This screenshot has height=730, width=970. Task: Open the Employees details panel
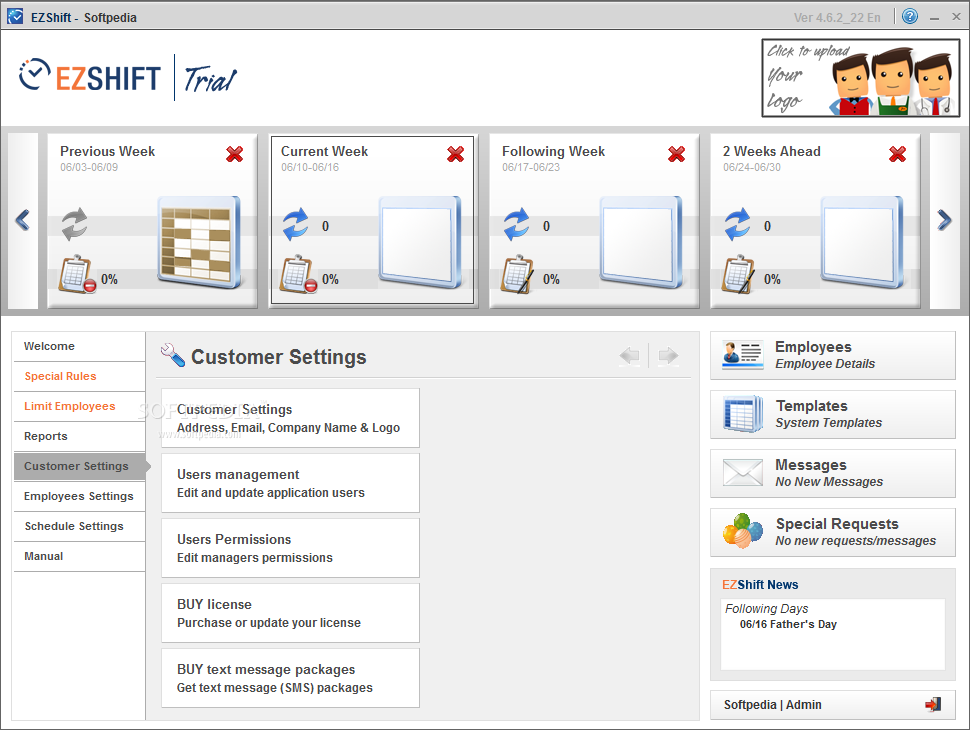[833, 355]
